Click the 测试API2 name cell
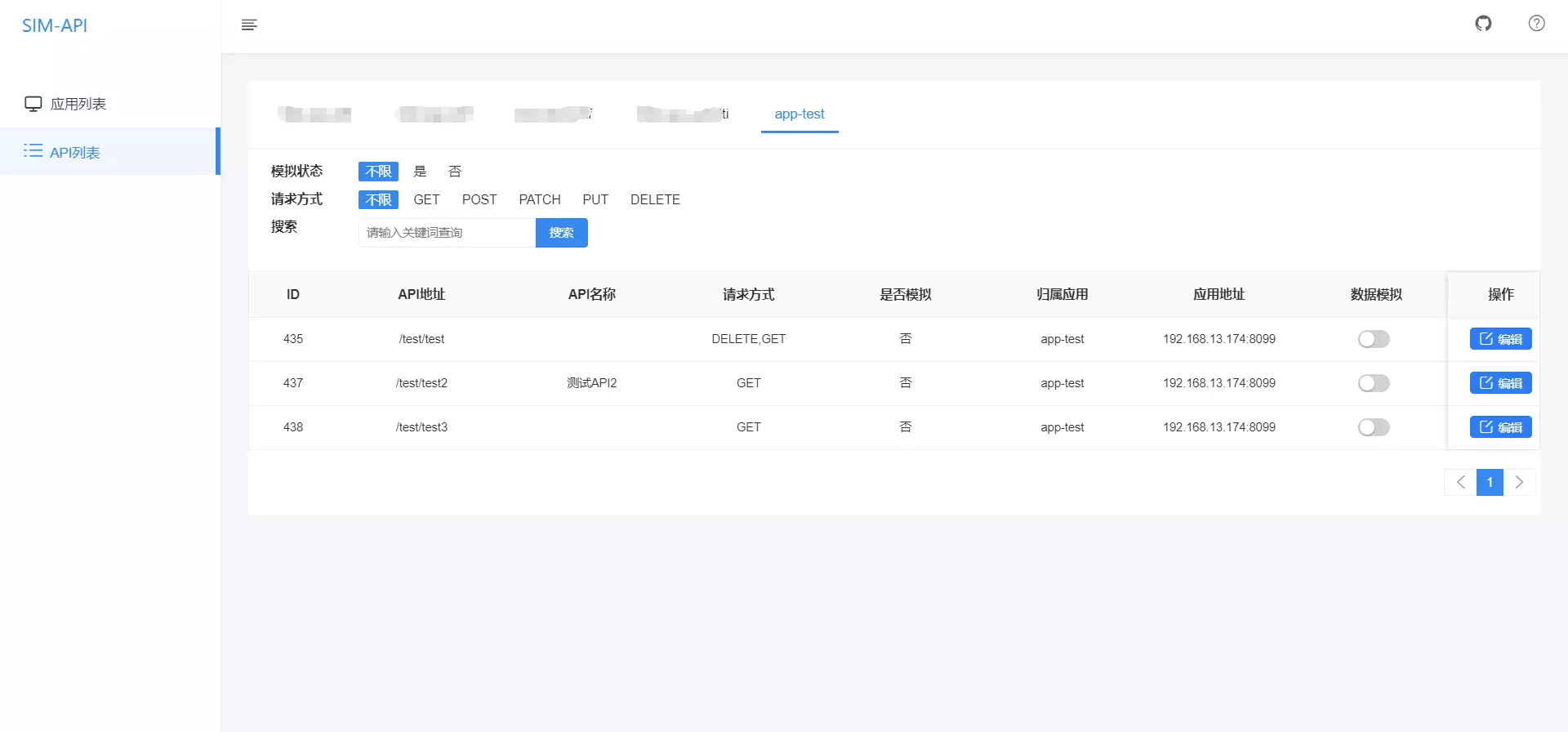This screenshot has height=732, width=1568. pyautogui.click(x=592, y=383)
